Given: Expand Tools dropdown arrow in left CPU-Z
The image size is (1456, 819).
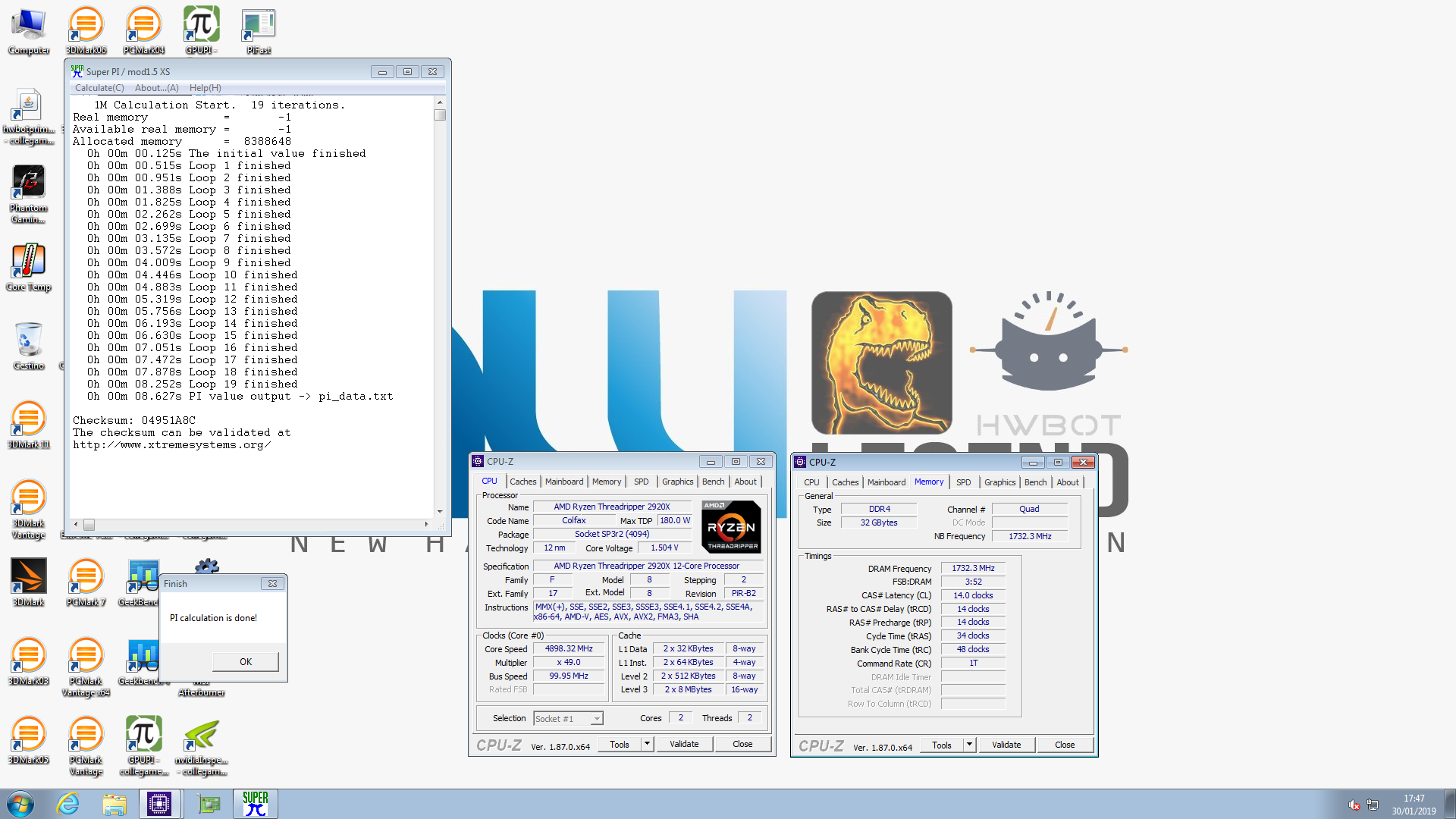Looking at the screenshot, I should (x=647, y=745).
